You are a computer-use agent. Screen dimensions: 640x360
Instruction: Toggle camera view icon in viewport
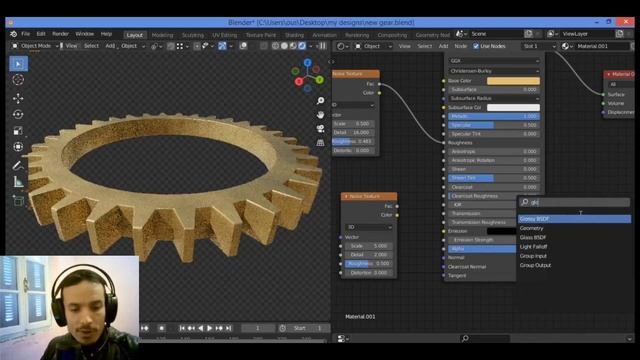[321, 129]
